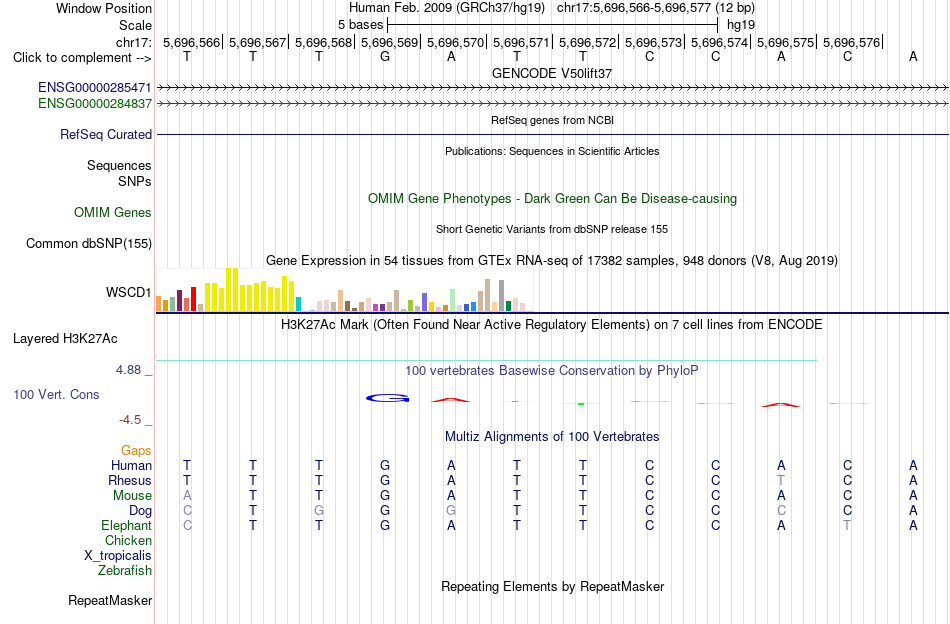Click '100 vertebrates Basewise Conservation by PhyloP' title
Viewport: 950px width, 624px height.
click(552, 371)
